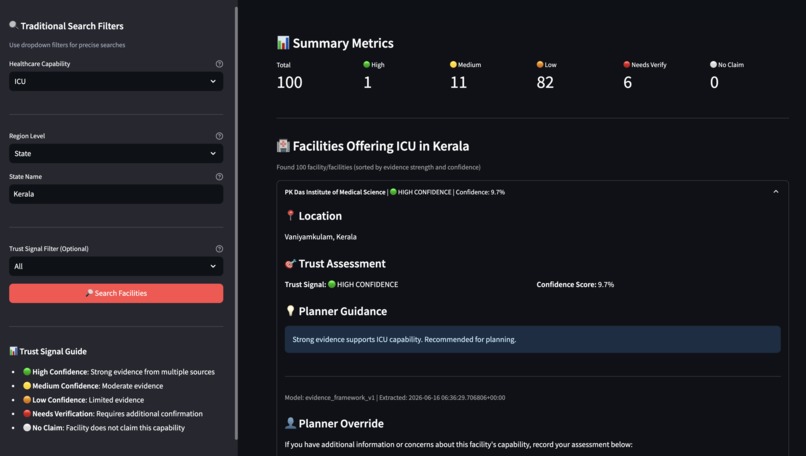Open the Region Level dropdown showing State
The width and height of the screenshot is (806, 456).
pyautogui.click(x=116, y=153)
